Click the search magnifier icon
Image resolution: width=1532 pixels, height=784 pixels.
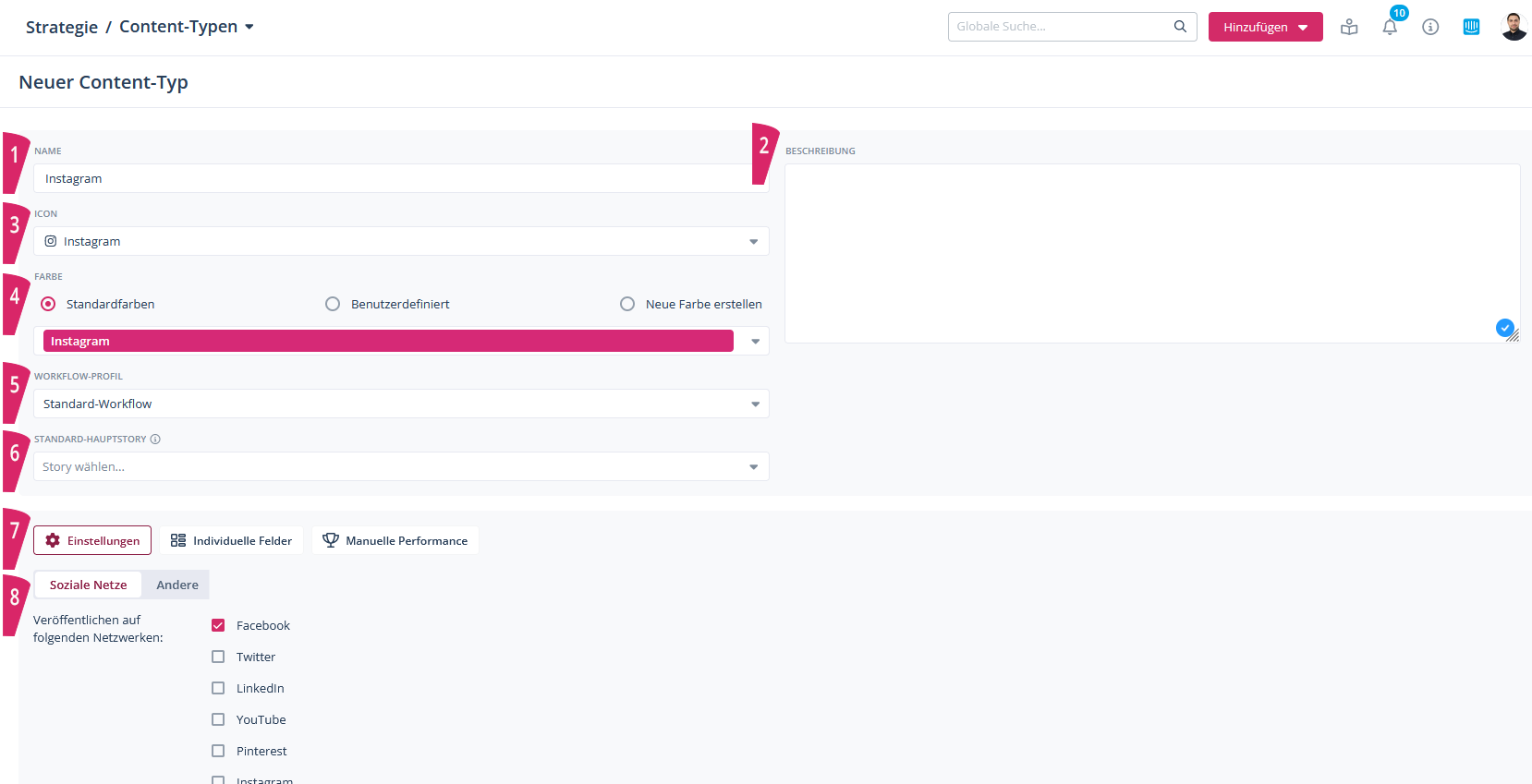point(1180,27)
